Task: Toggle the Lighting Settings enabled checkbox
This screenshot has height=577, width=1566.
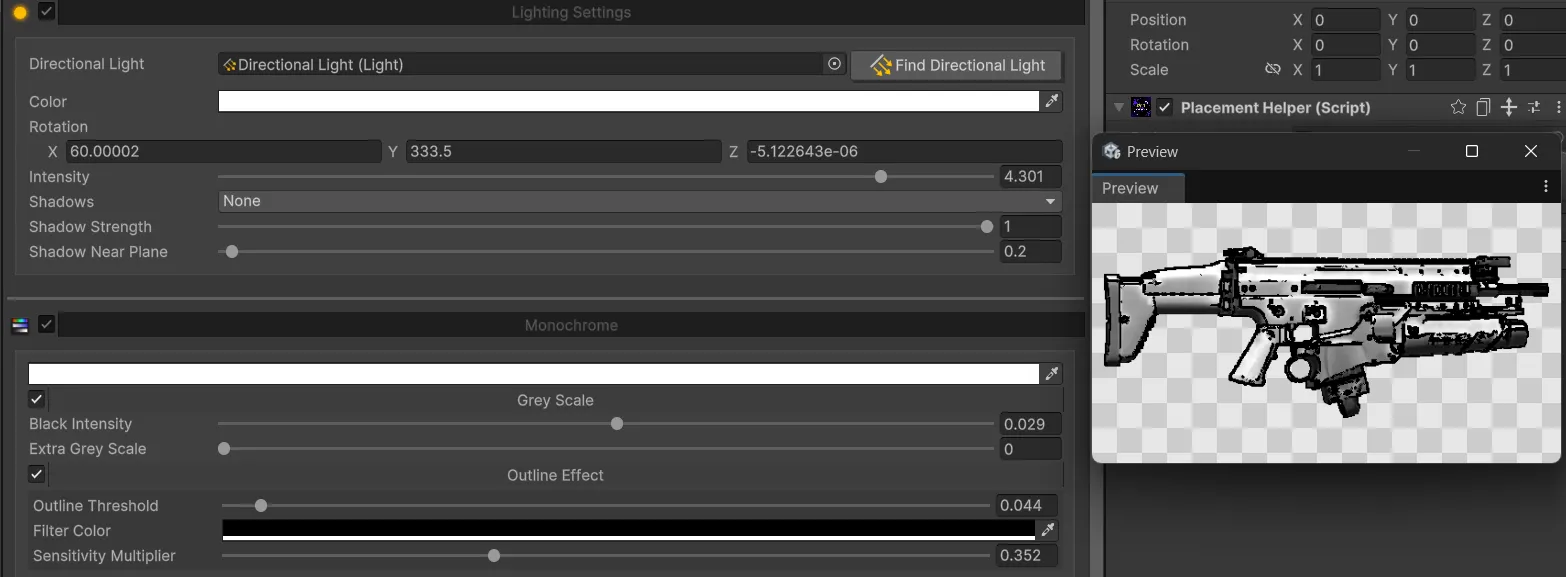Action: (45, 12)
